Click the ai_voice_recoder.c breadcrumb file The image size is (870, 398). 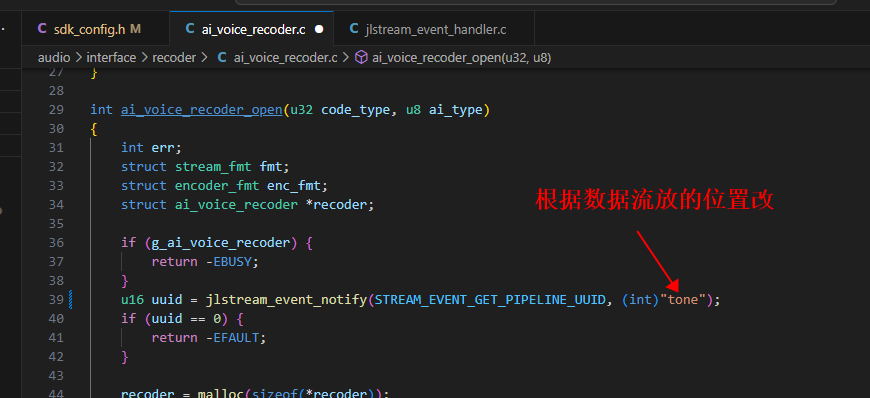coord(285,57)
